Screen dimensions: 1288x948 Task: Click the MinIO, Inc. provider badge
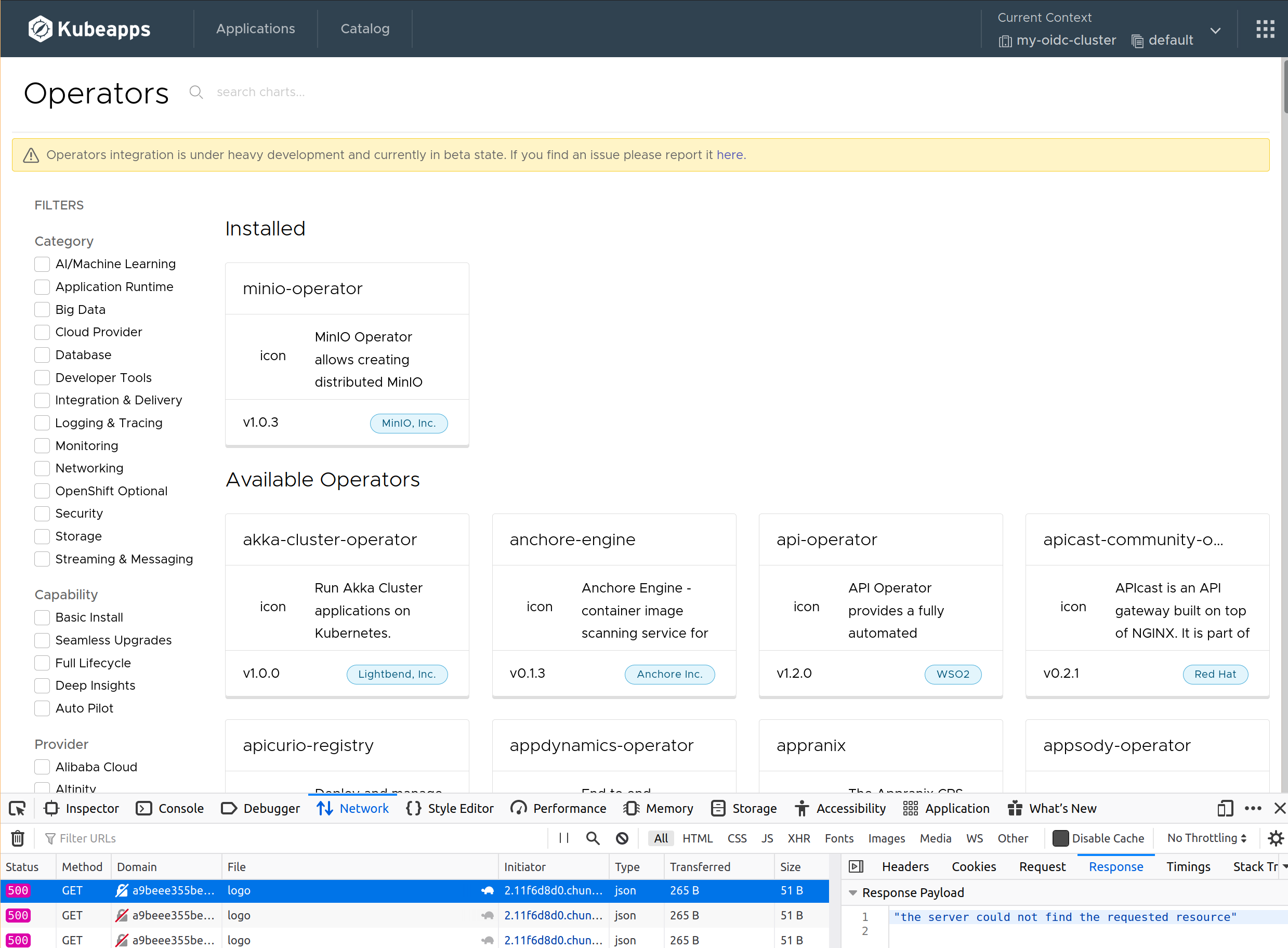pyautogui.click(x=409, y=423)
